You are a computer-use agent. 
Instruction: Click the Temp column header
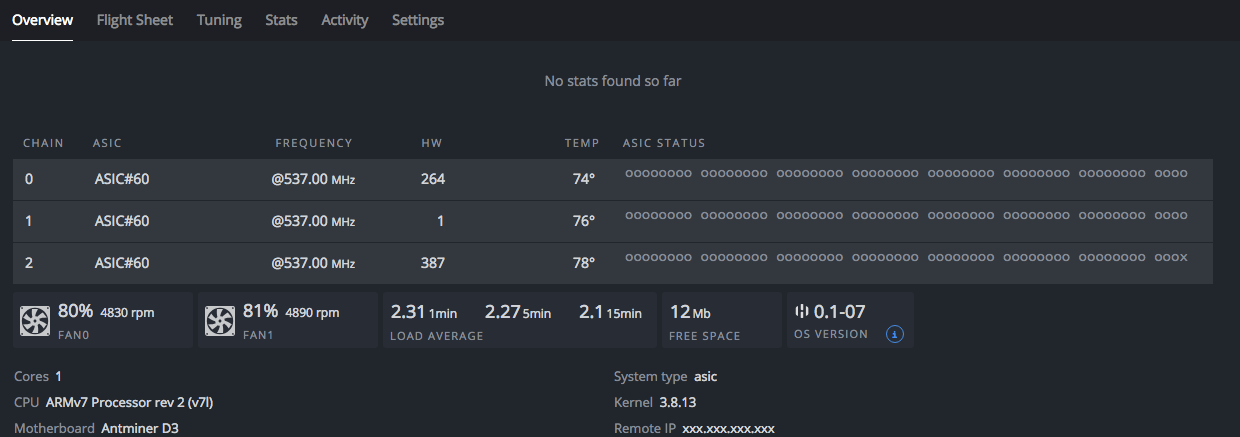point(582,143)
